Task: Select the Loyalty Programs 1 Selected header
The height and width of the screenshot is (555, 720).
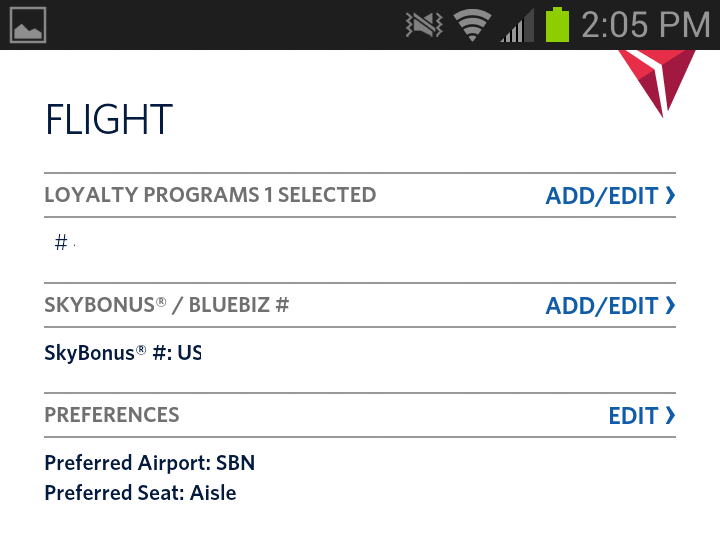Action: point(210,195)
